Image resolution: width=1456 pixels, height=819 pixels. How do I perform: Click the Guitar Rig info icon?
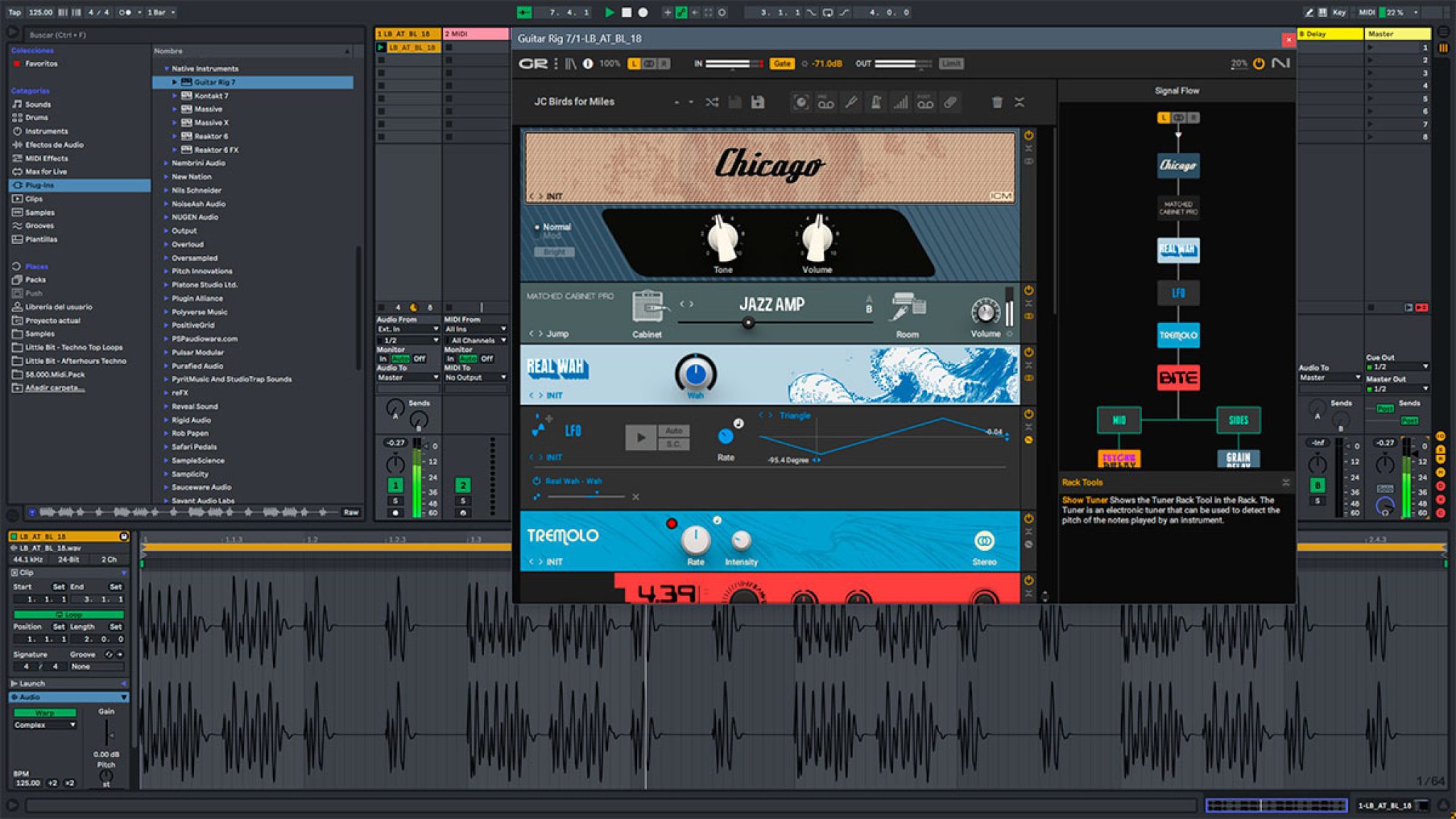tap(588, 63)
